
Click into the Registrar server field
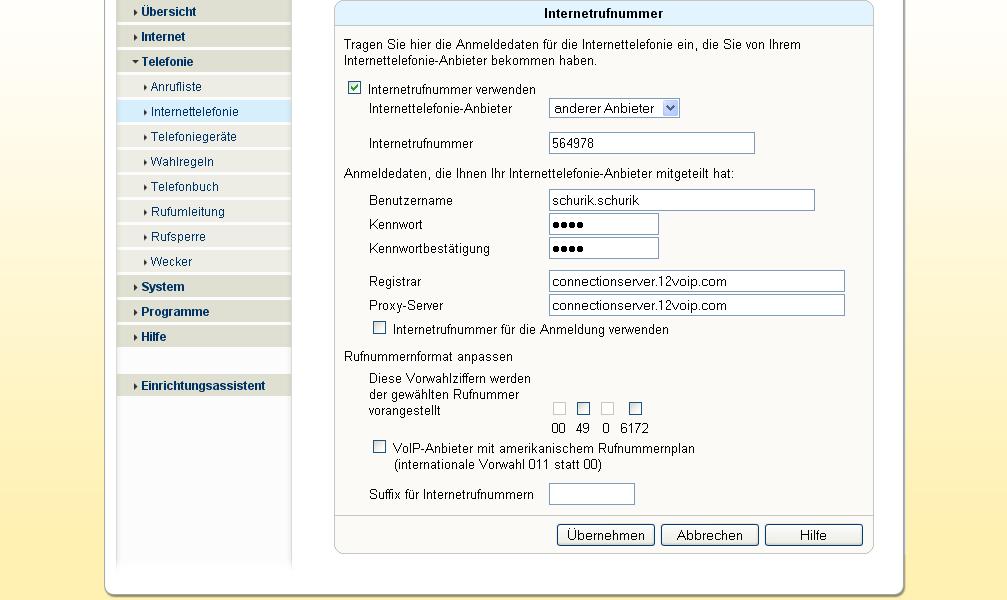697,281
